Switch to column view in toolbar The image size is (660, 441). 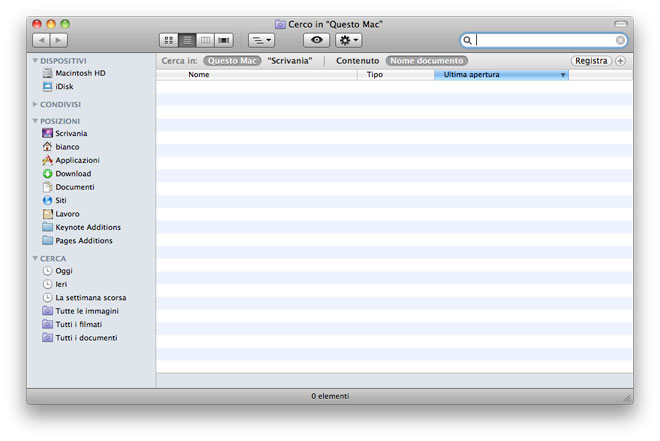pos(206,40)
